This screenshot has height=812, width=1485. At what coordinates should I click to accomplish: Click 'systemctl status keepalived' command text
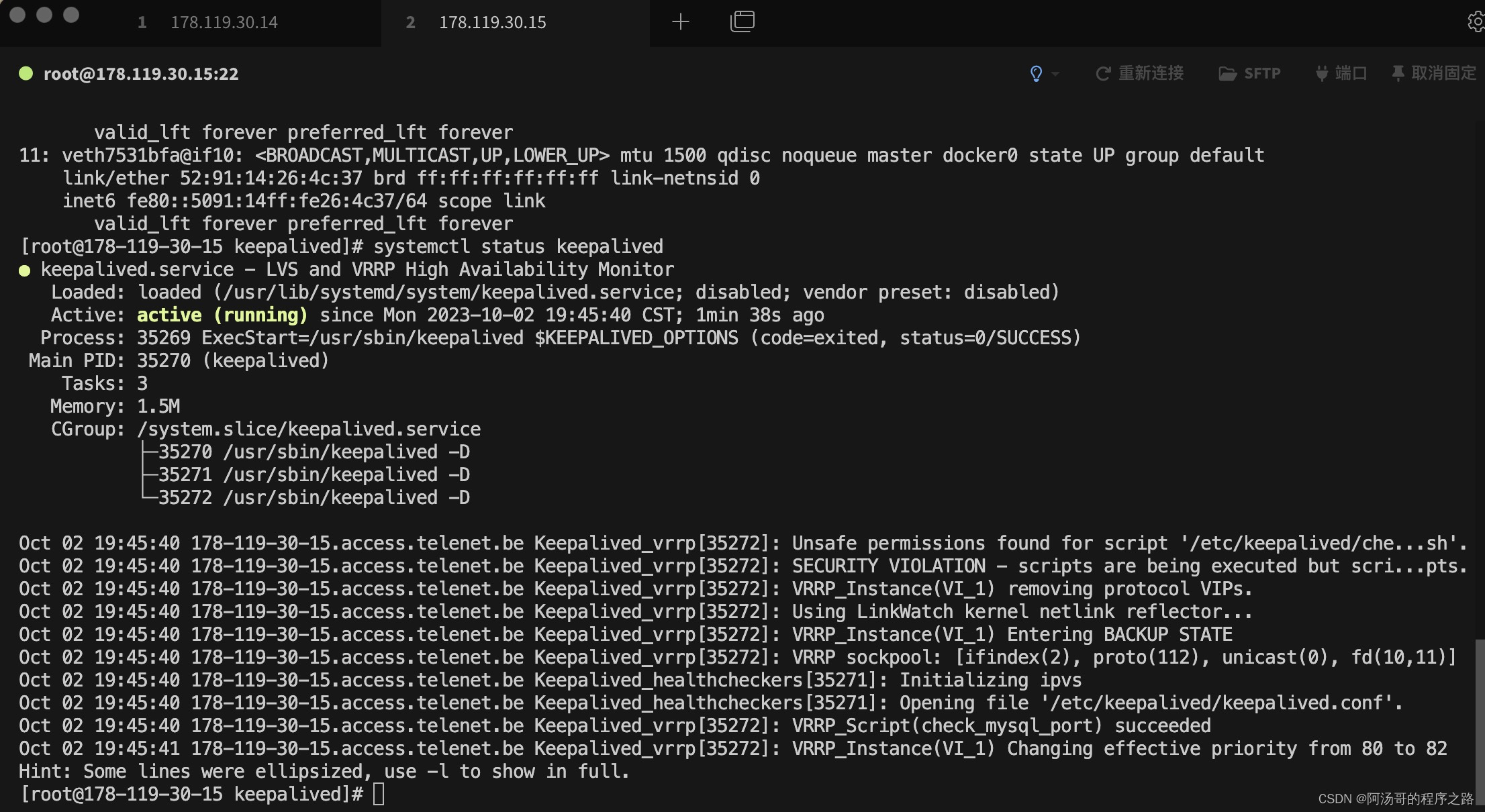tap(518, 246)
